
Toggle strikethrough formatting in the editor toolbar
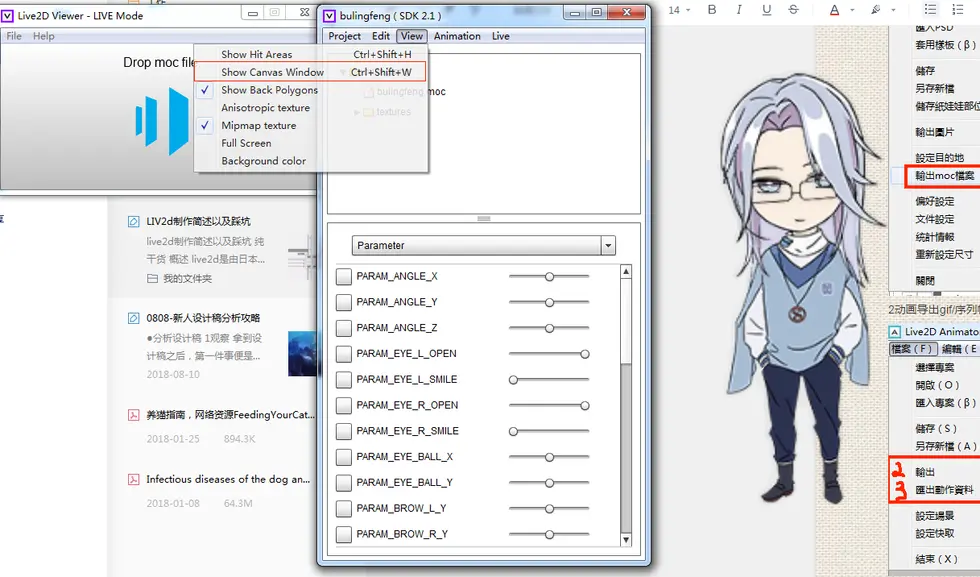793,9
